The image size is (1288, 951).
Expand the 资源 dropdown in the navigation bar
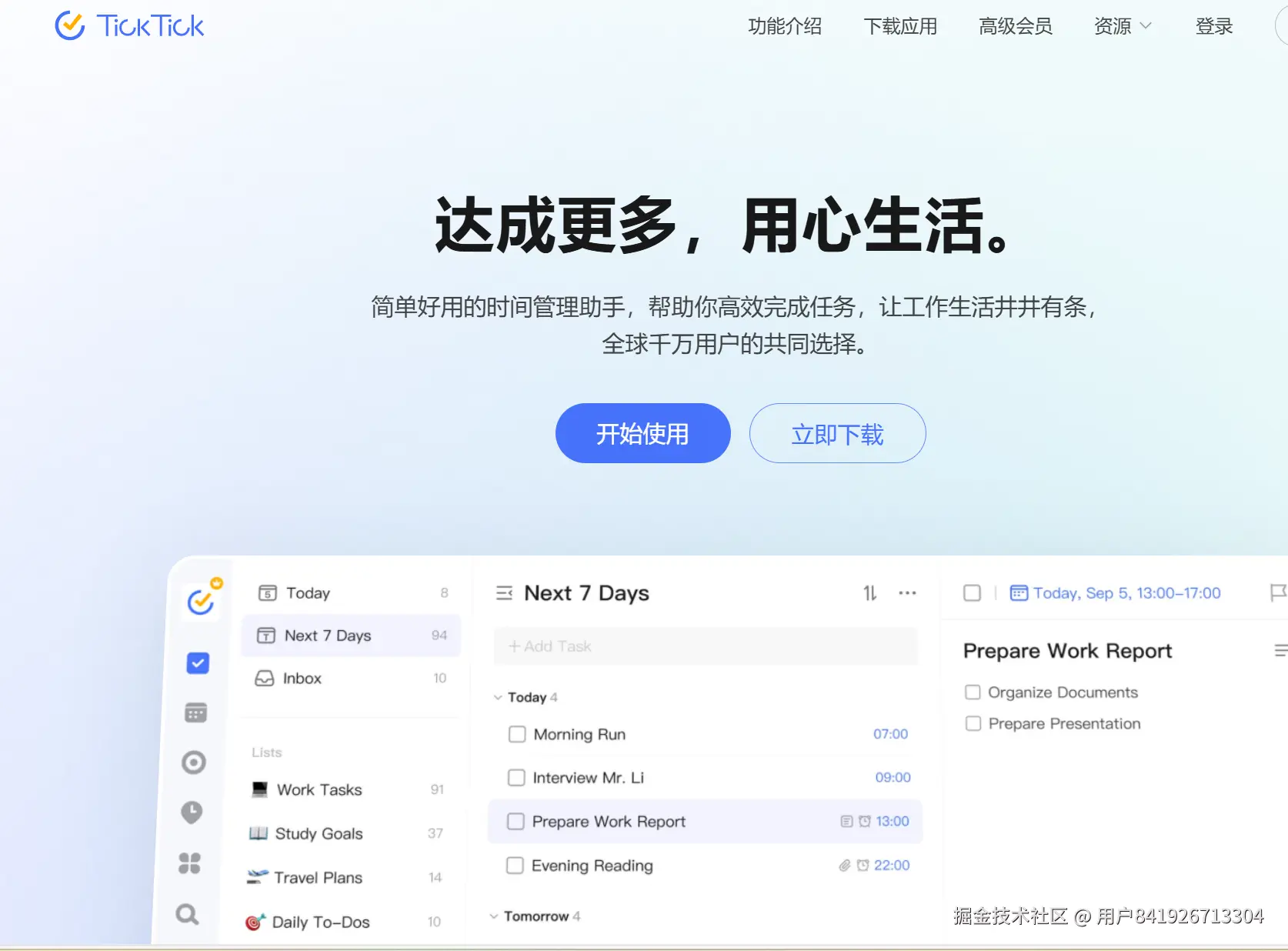click(1123, 26)
